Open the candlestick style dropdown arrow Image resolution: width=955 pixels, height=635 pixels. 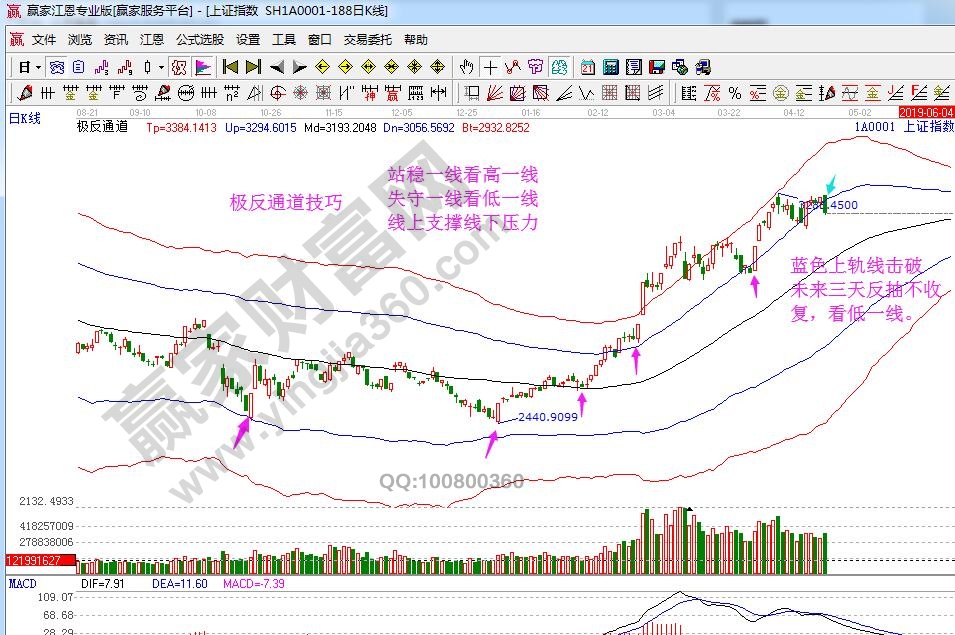click(x=162, y=68)
